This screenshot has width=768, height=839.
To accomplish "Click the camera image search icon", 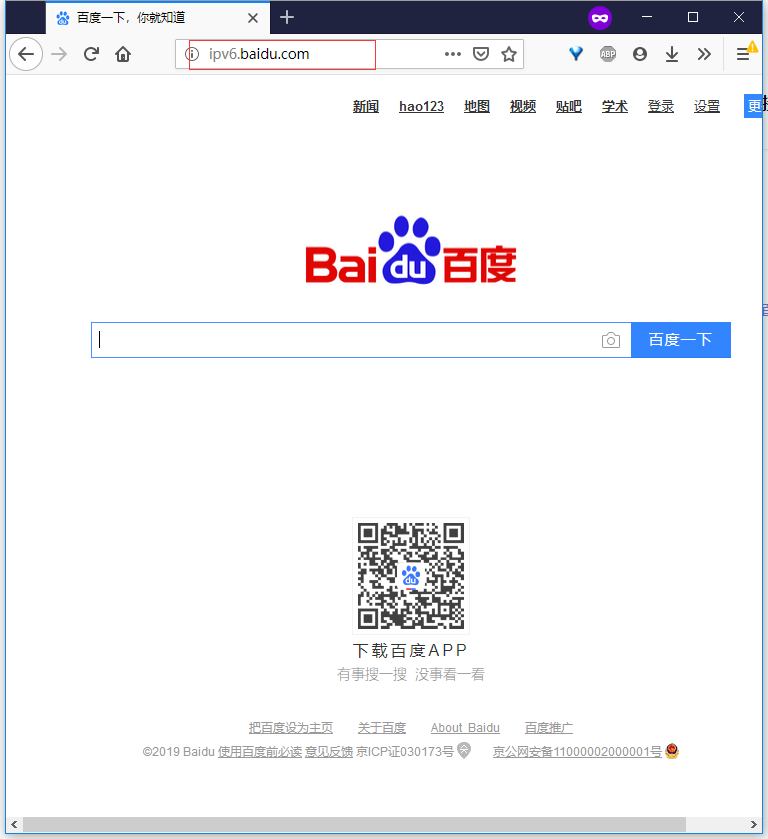I will point(611,340).
